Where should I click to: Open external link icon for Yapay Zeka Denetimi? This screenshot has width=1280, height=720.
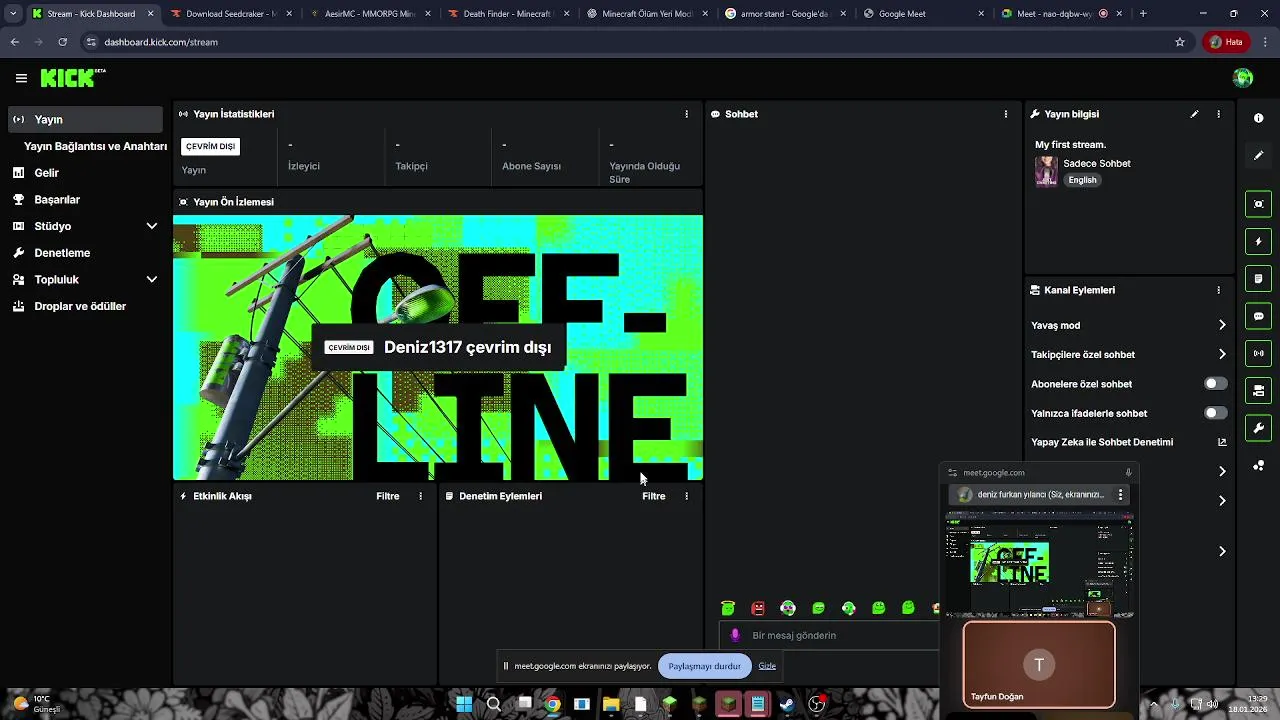click(1222, 442)
